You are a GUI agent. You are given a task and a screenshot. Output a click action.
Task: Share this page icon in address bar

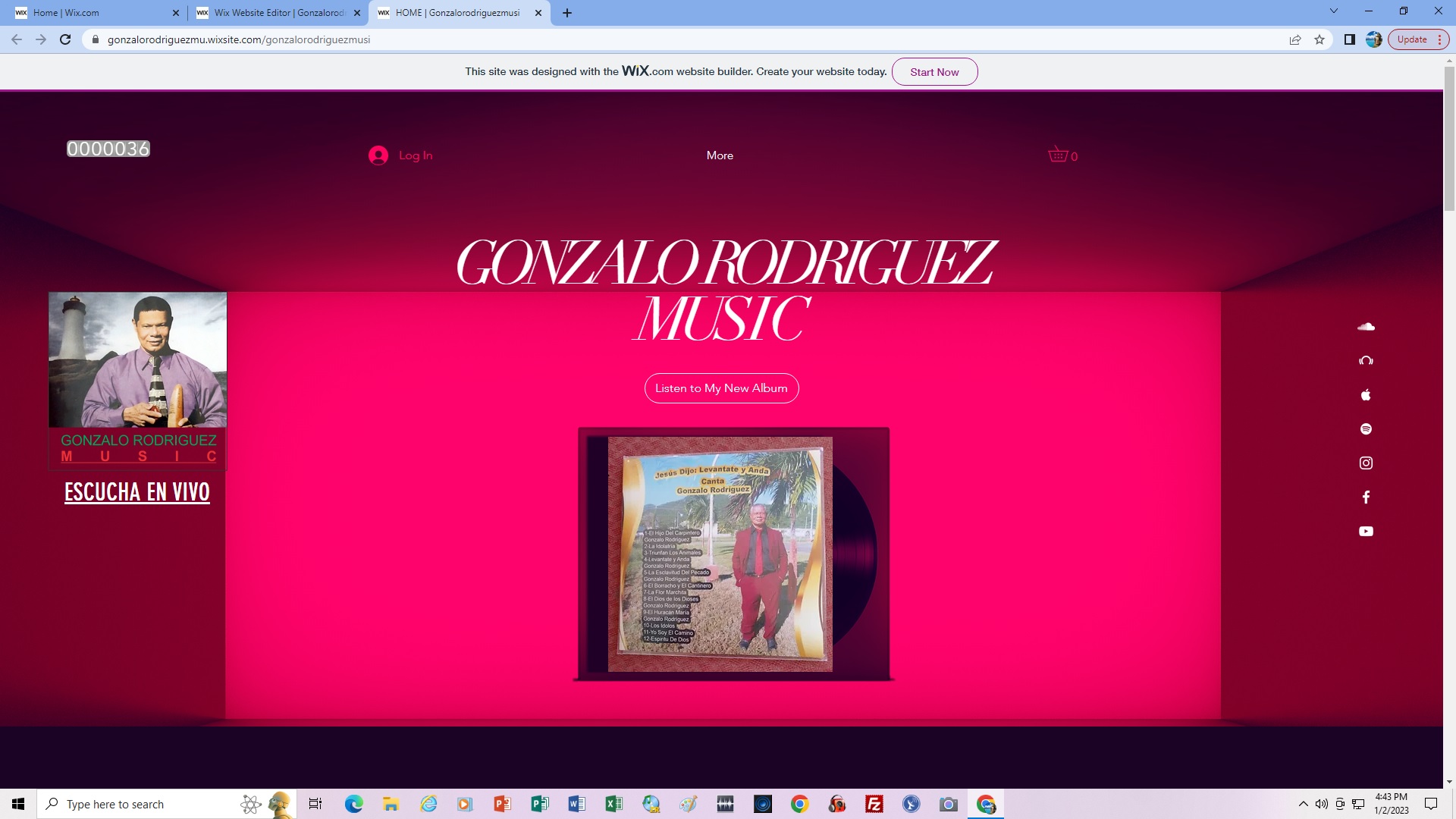[1295, 39]
